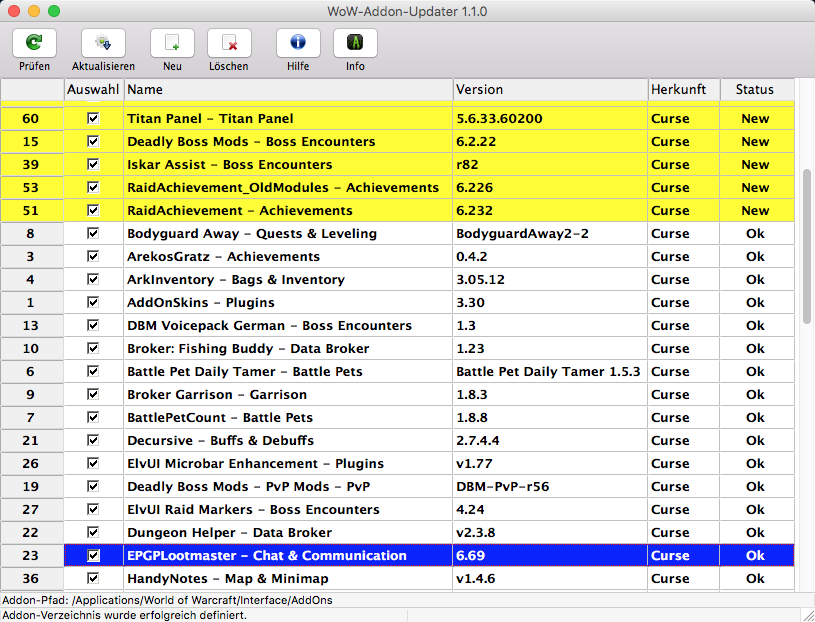Toggle the HandyNotes checkbox

pyautogui.click(x=93, y=578)
